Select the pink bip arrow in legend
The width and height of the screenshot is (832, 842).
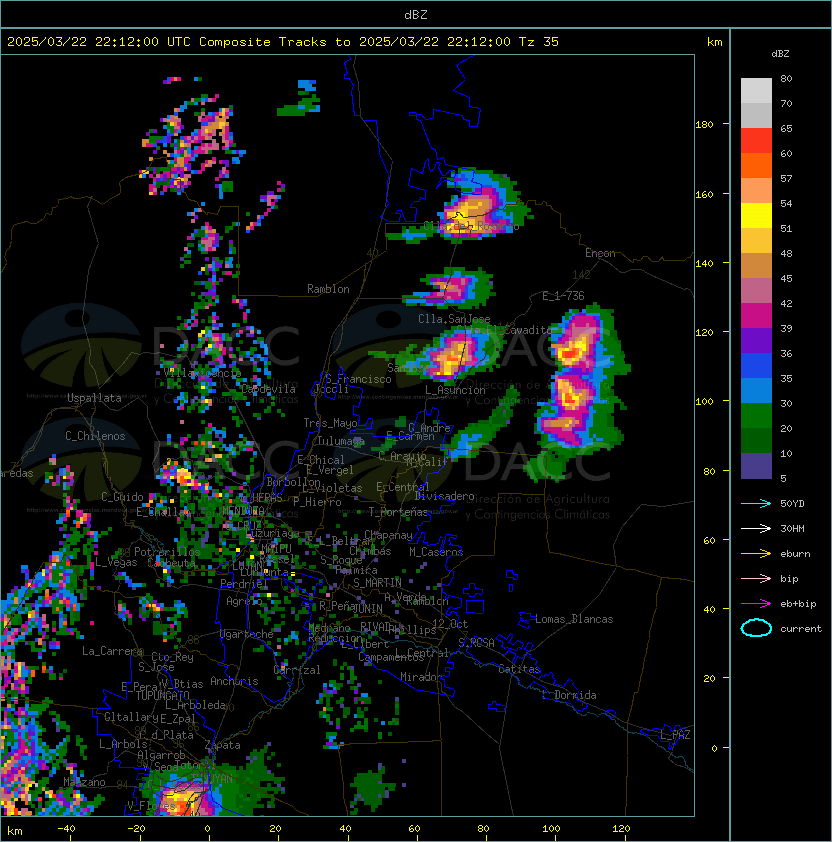click(756, 578)
